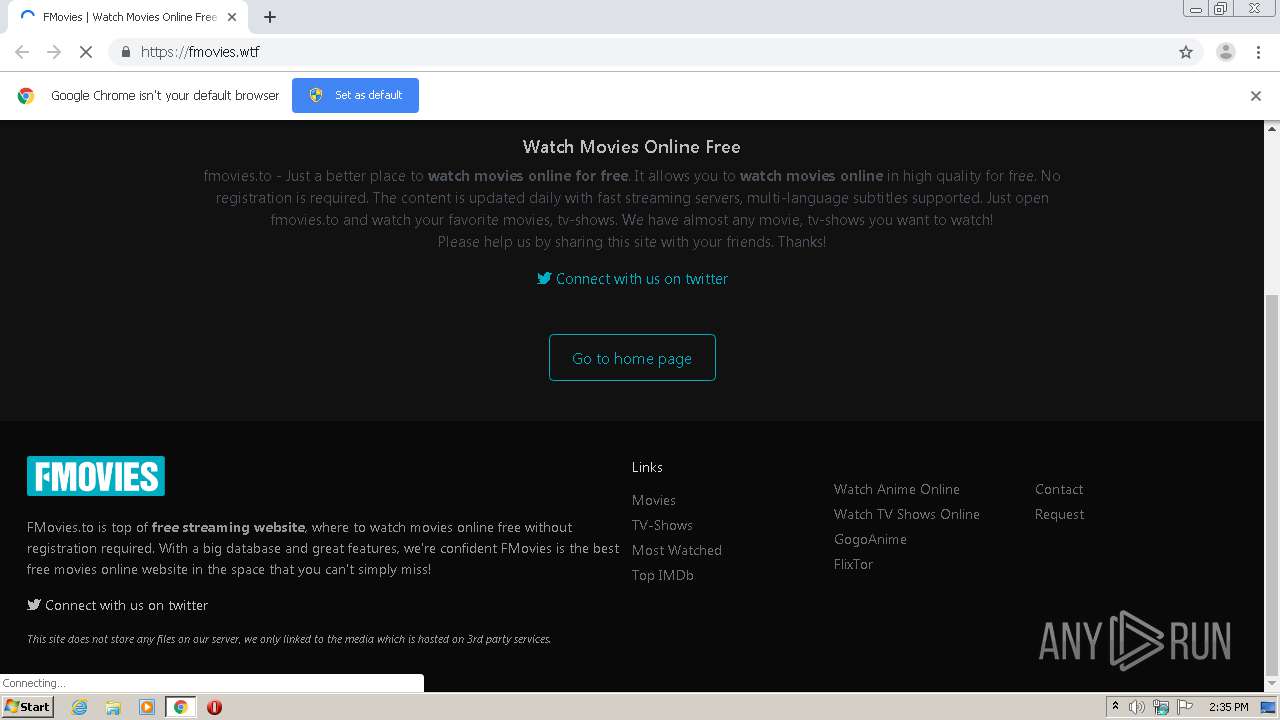1280x720 pixels.
Task: Open the Movies footer link
Action: [654, 500]
